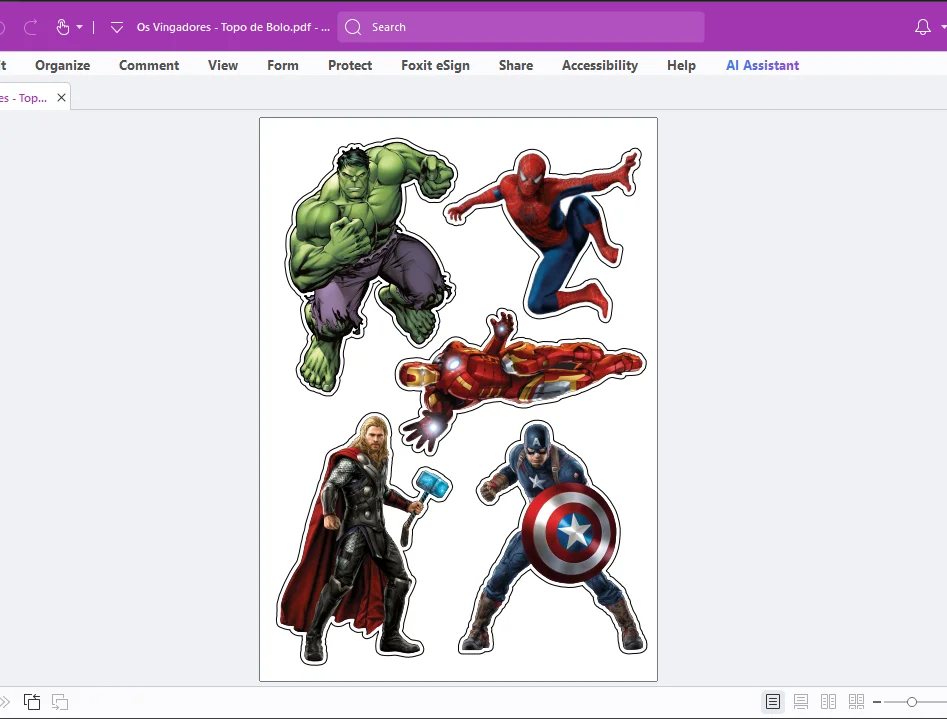Screen dimensions: 947x719
Task: Click the magnifier search icon
Action: click(x=353, y=27)
